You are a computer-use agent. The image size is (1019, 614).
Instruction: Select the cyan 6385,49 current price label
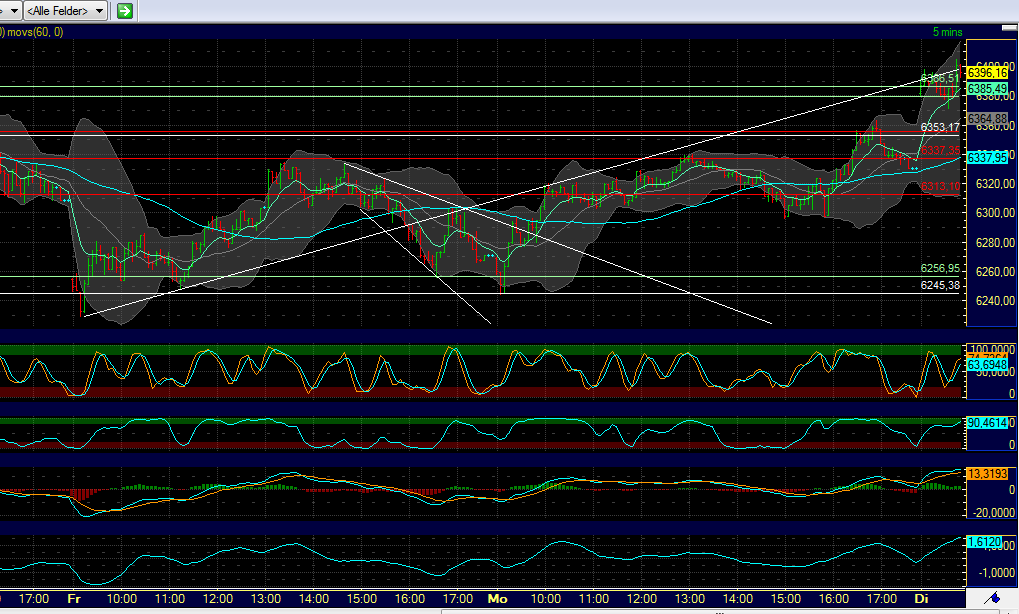pyautogui.click(x=988, y=88)
